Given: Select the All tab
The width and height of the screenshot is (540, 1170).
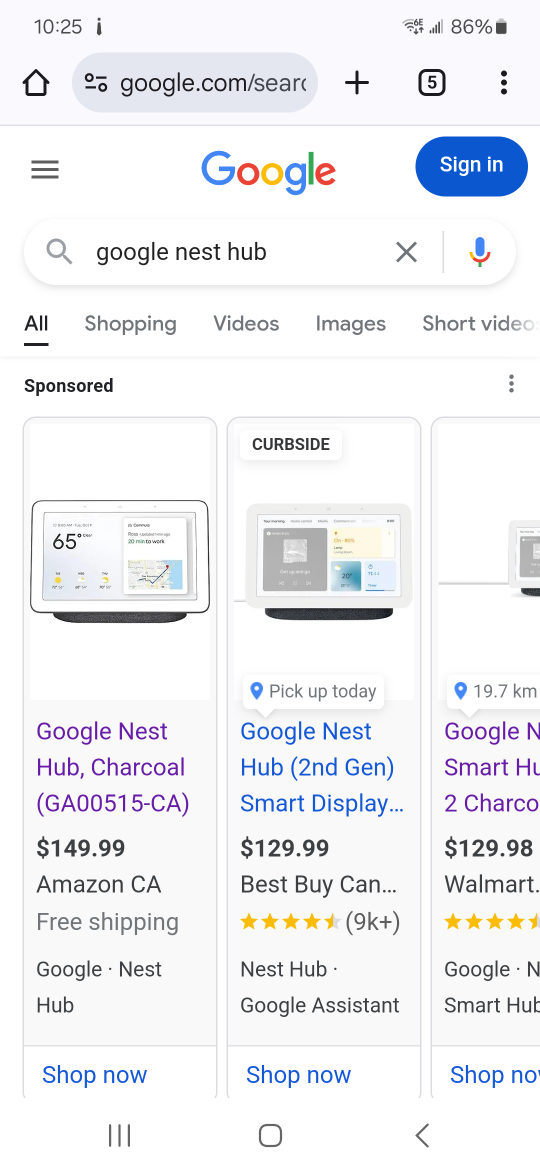Looking at the screenshot, I should [36, 324].
